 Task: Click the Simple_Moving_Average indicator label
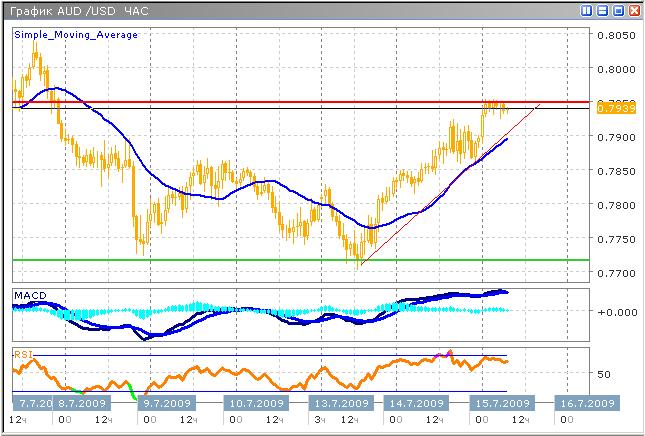(76, 34)
